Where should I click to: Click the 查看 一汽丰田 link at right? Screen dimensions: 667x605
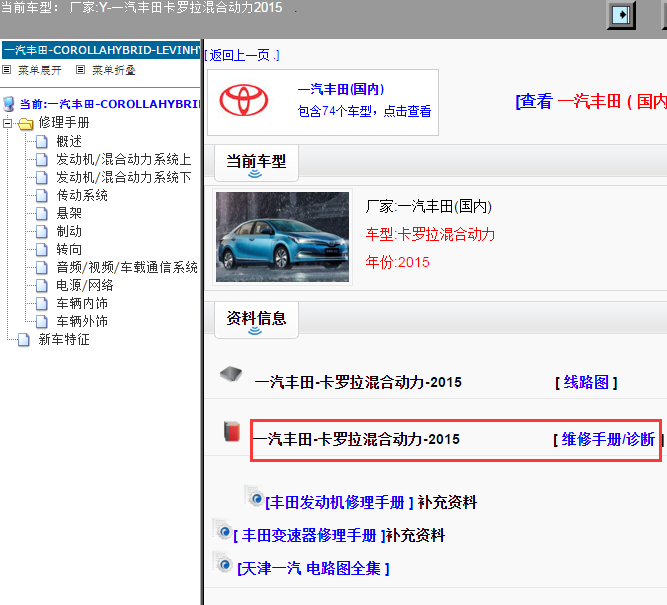pos(591,101)
